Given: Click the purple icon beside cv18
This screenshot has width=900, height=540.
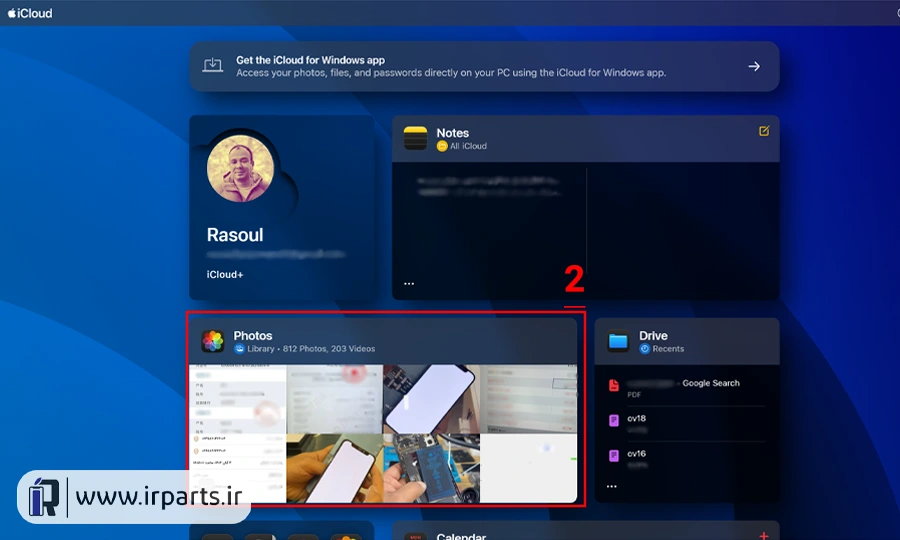Looking at the screenshot, I should [614, 421].
